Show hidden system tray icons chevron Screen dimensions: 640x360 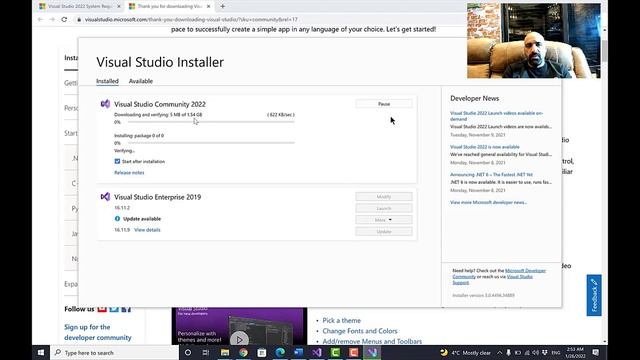(x=500, y=353)
